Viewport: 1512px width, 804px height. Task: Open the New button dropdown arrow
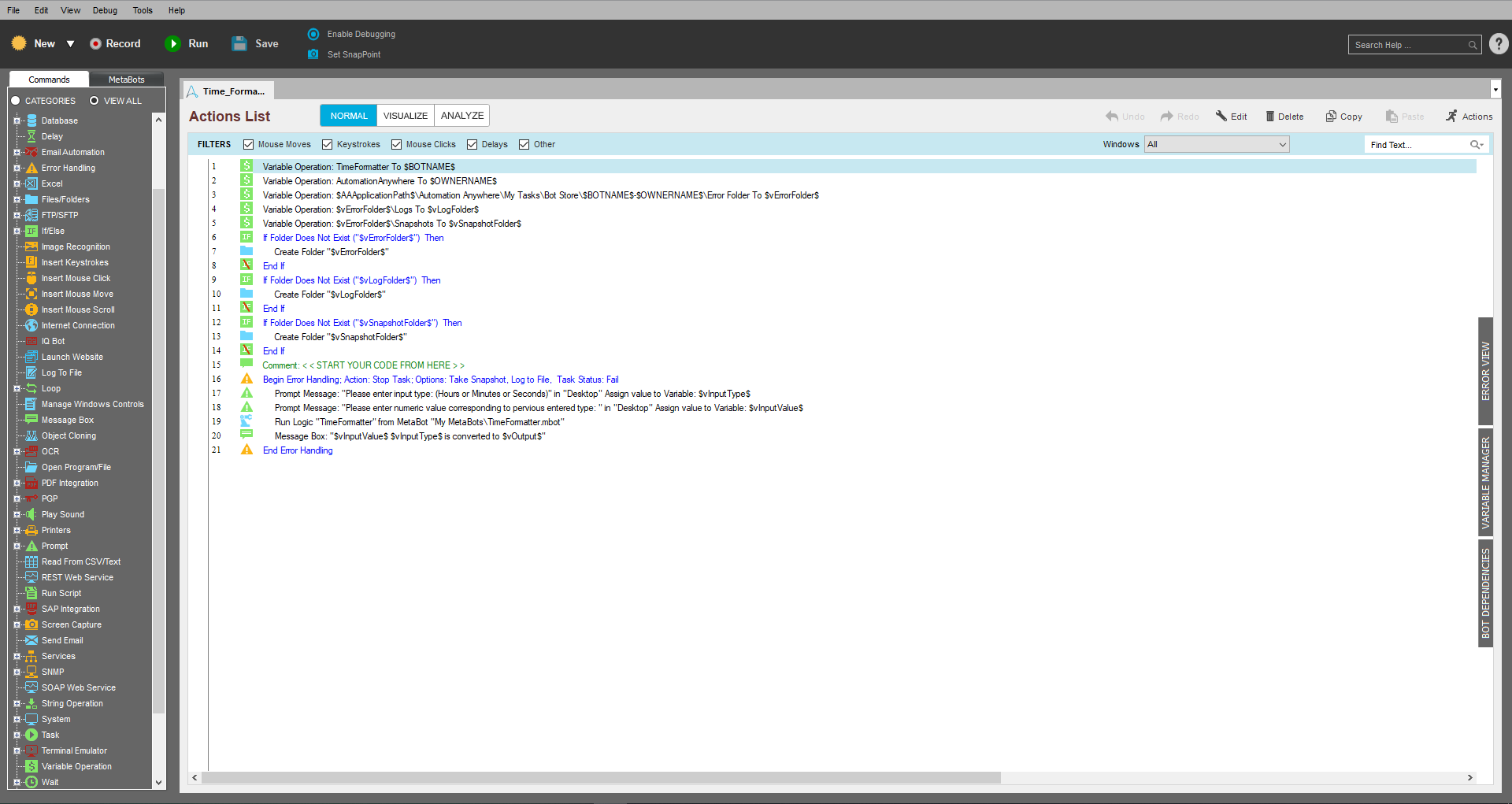point(70,44)
